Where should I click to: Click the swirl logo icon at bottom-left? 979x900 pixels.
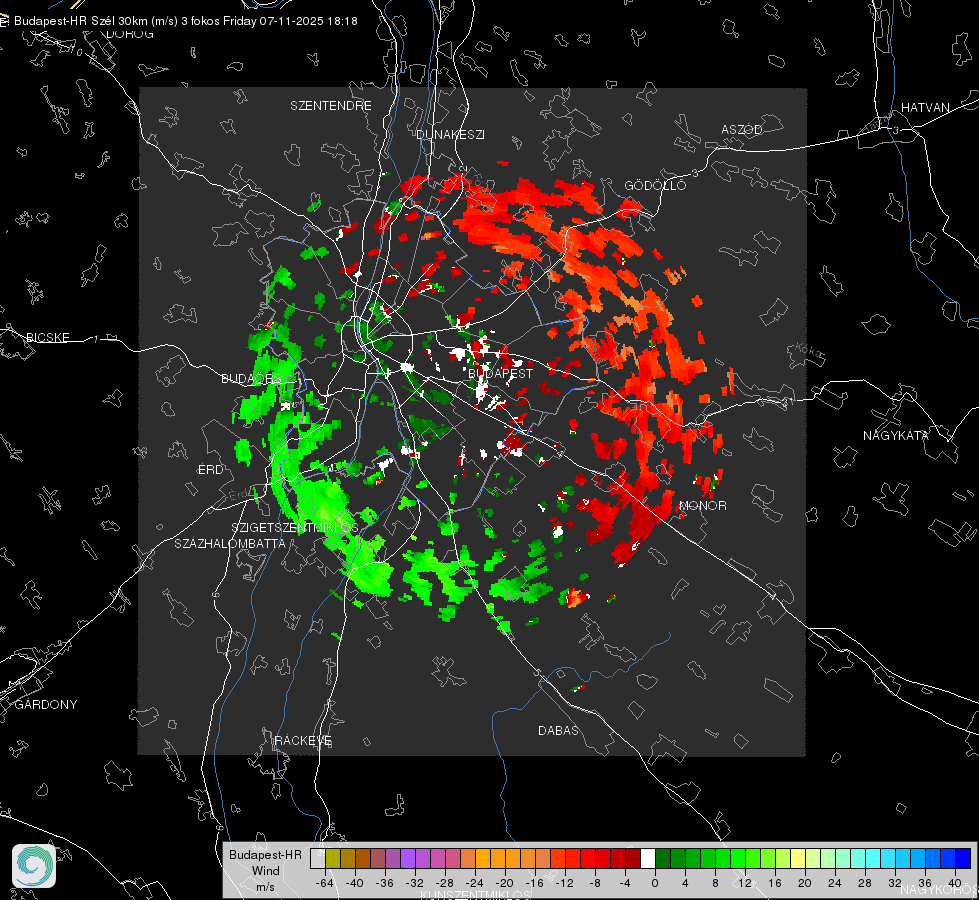click(34, 866)
